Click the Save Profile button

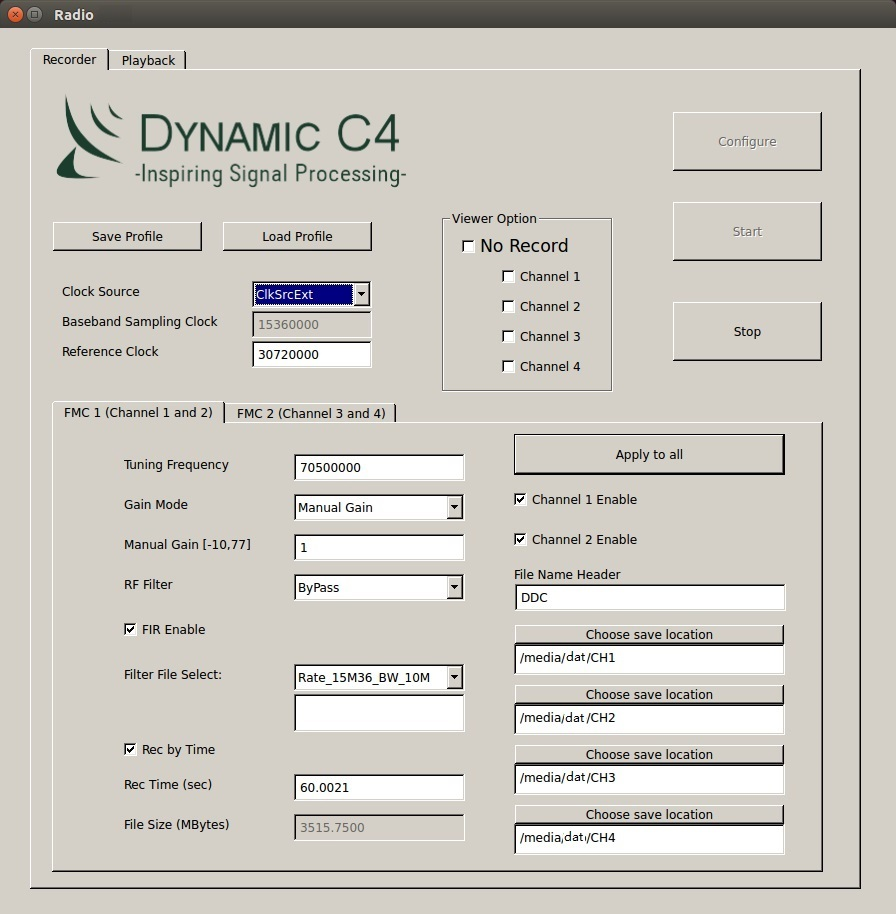coord(127,237)
